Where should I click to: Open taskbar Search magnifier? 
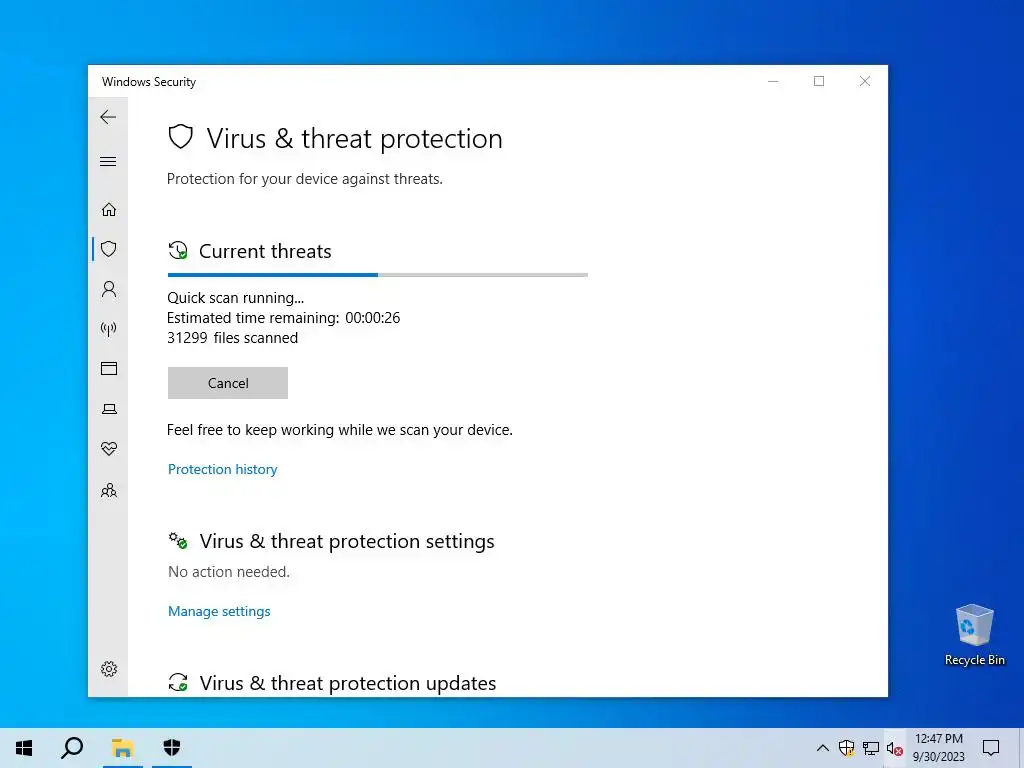pos(72,748)
